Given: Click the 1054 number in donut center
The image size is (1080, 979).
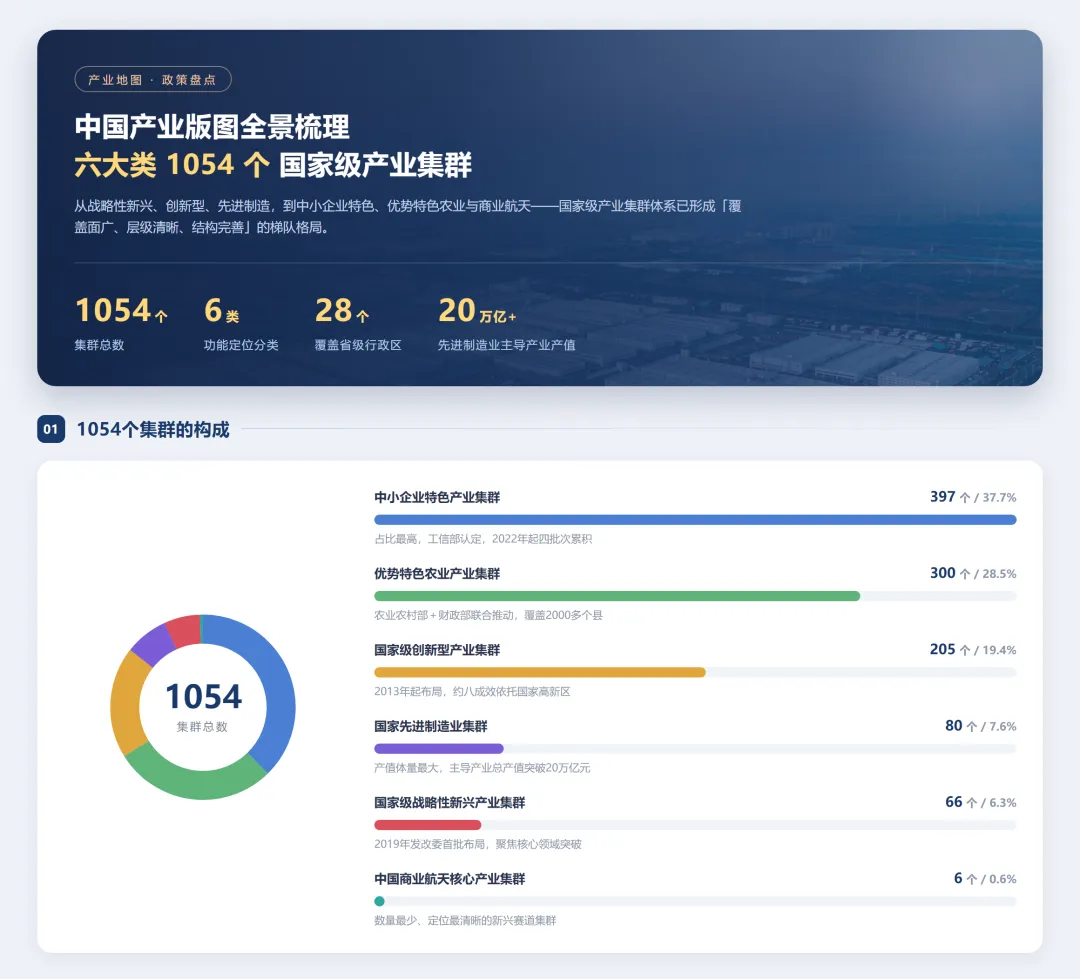Looking at the screenshot, I should pyautogui.click(x=203, y=697).
